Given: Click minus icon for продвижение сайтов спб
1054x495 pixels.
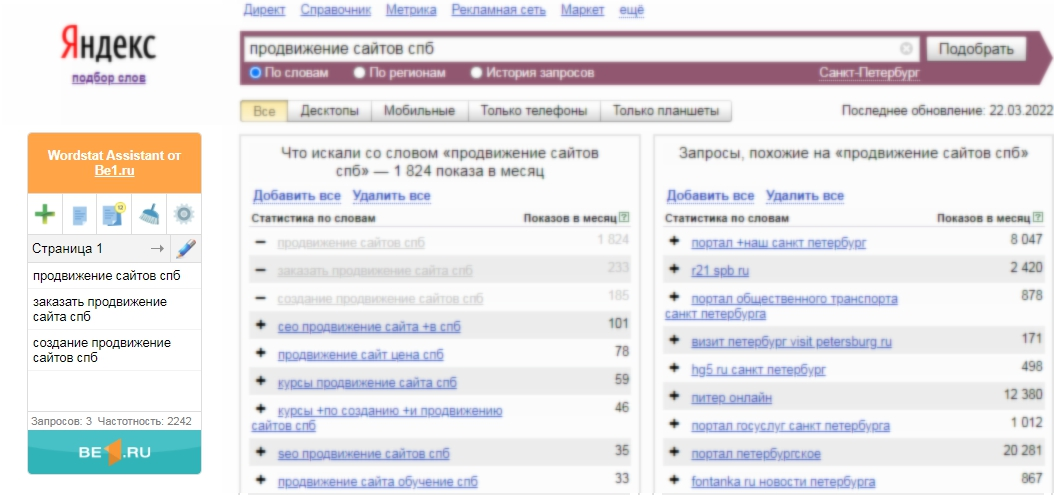Looking at the screenshot, I should pos(261,242).
